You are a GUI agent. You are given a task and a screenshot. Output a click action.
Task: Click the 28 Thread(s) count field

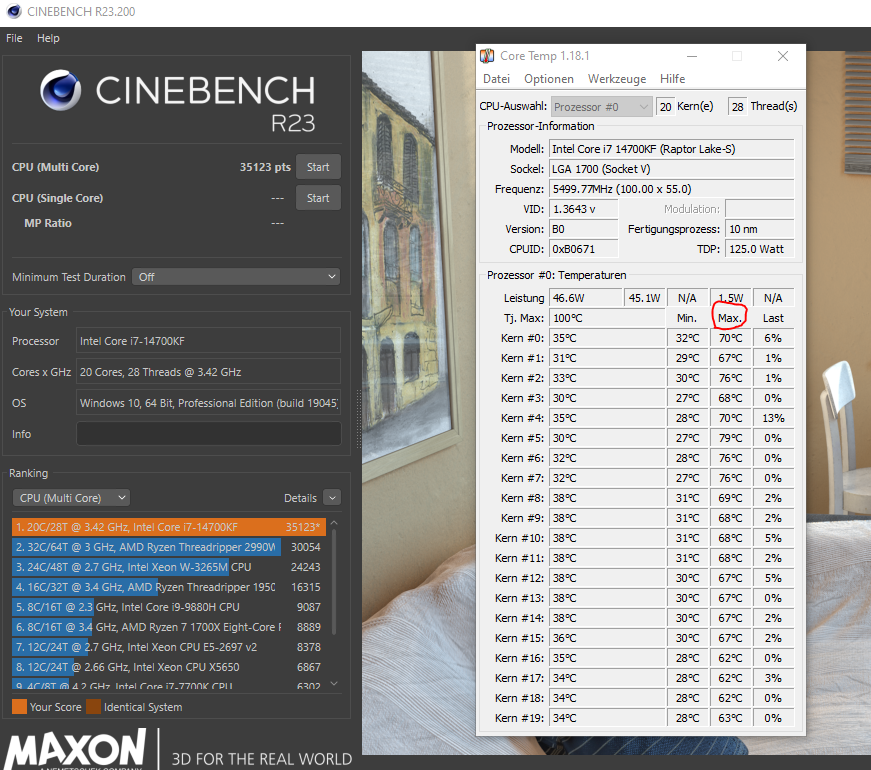pyautogui.click(x=737, y=107)
